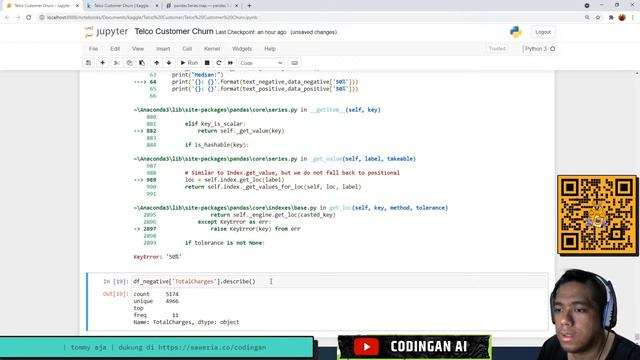Click the 'Name: TotalCharges, dtype: object' line

coord(186,322)
